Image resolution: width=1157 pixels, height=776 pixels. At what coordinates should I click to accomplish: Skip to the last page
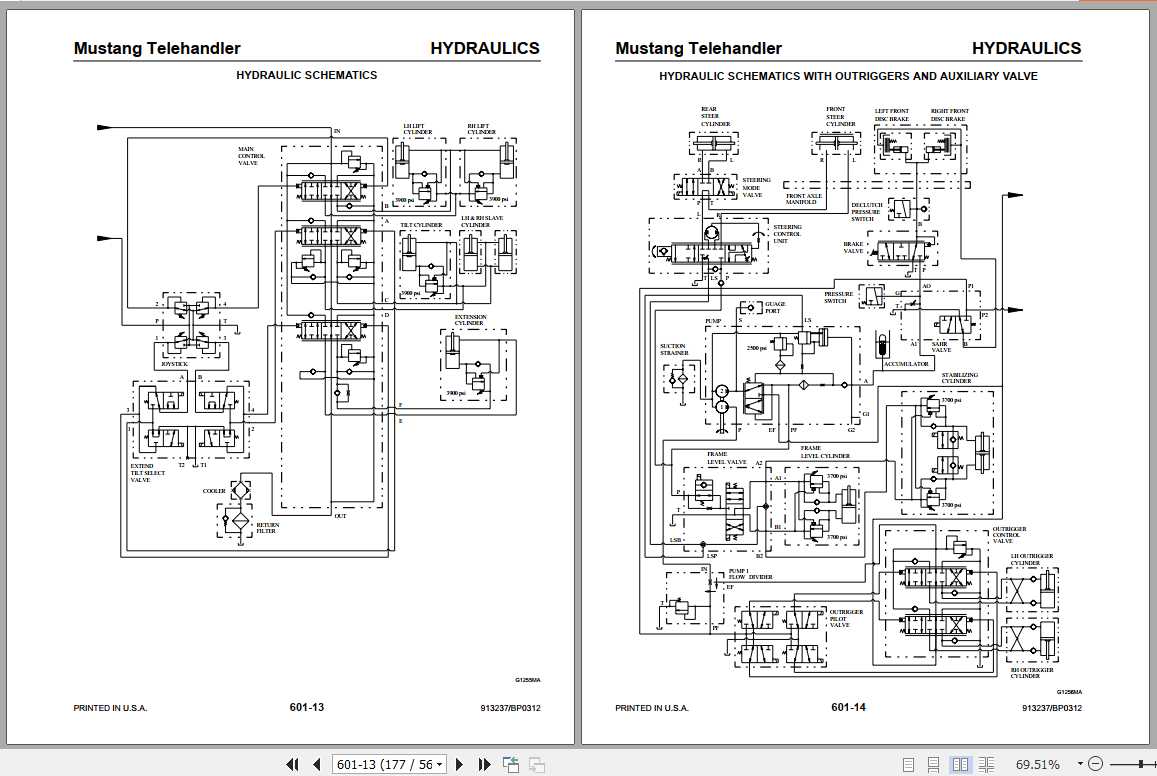[x=485, y=763]
